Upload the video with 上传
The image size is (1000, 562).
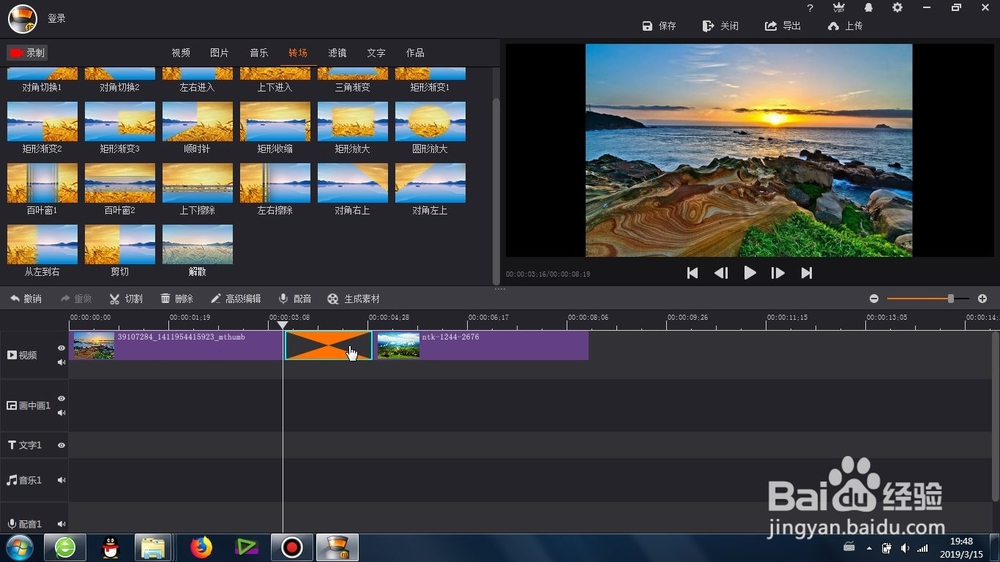click(x=845, y=26)
